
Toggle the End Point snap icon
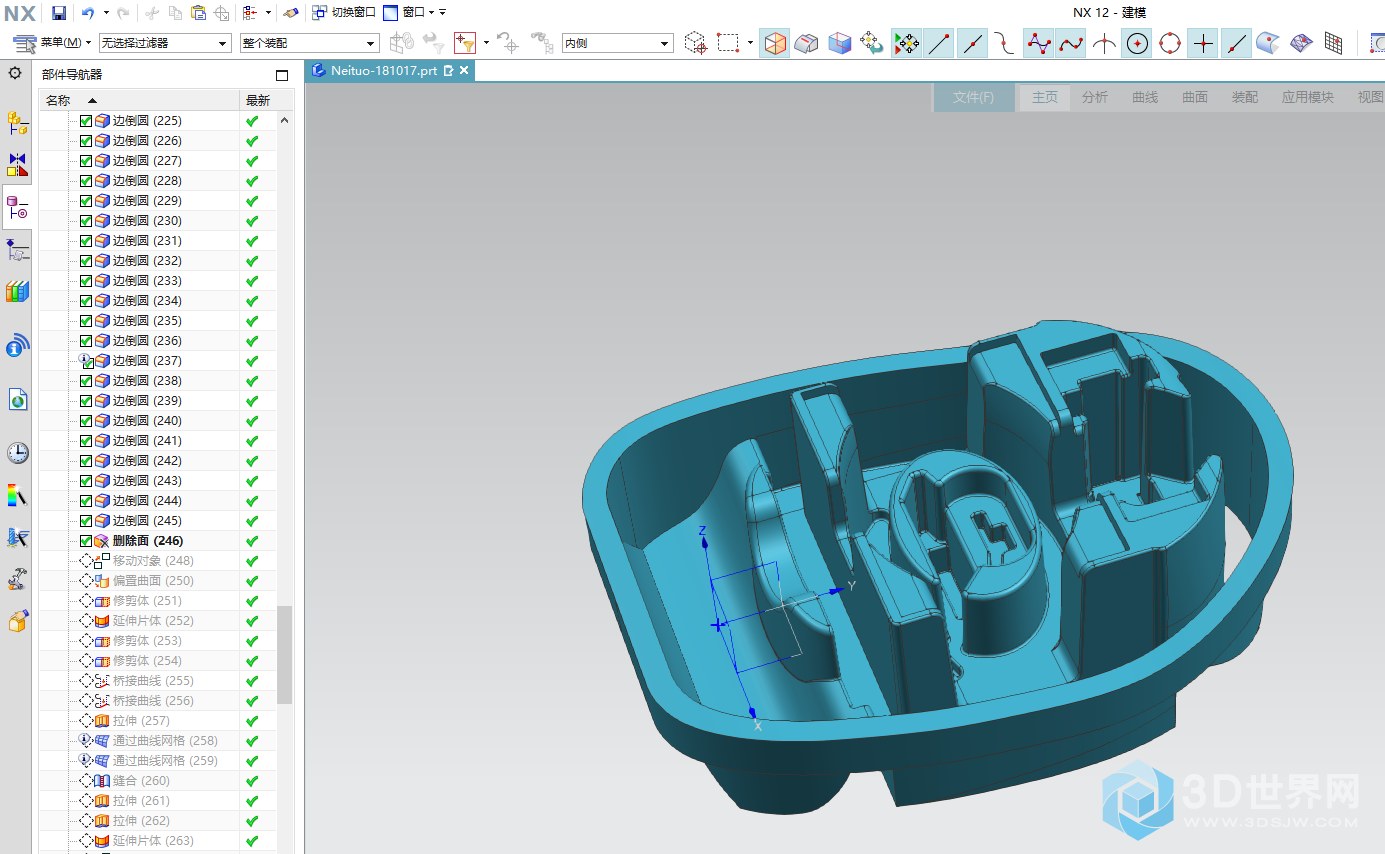(938, 43)
